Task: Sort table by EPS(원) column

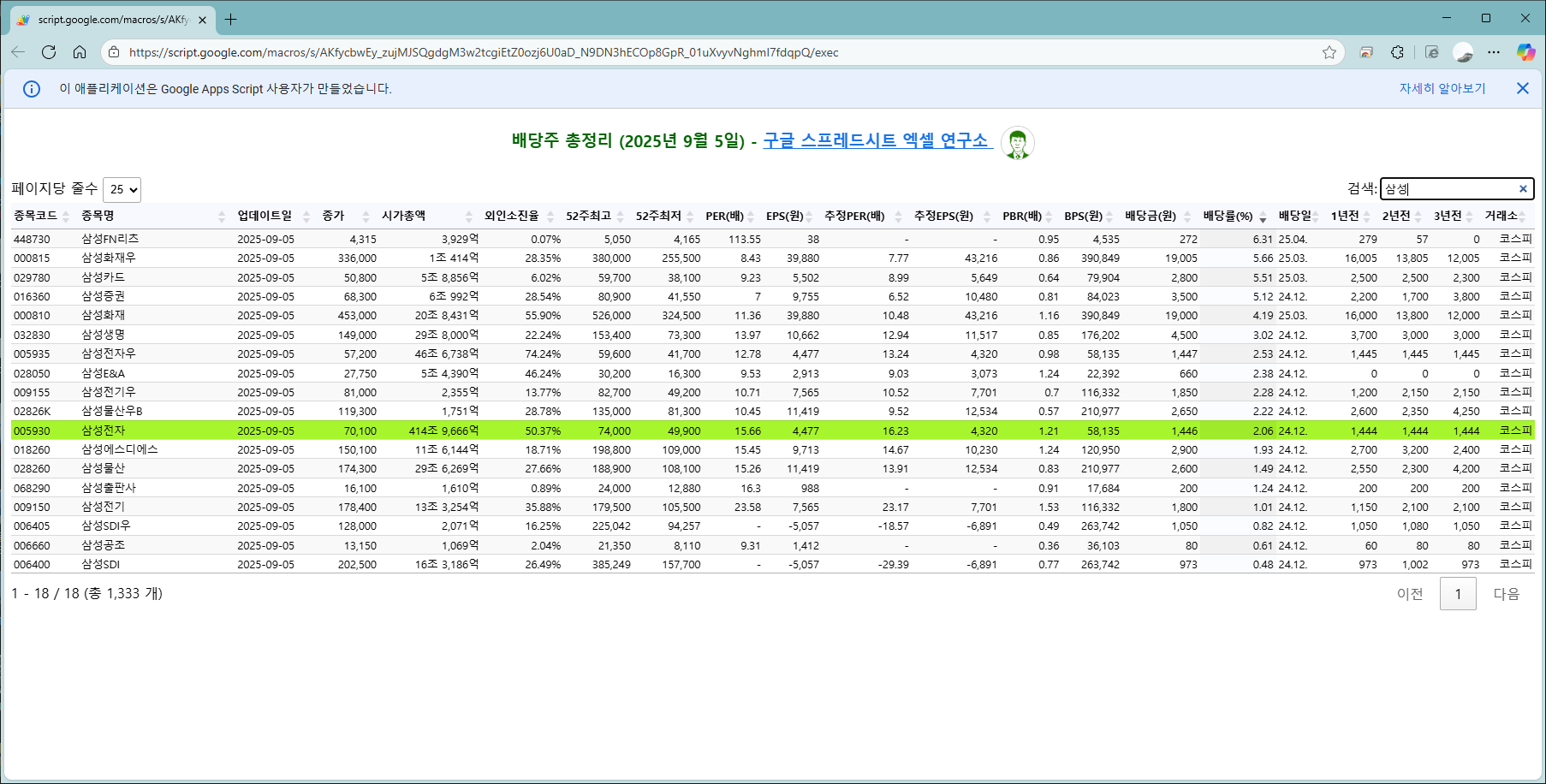Action: 790,216
